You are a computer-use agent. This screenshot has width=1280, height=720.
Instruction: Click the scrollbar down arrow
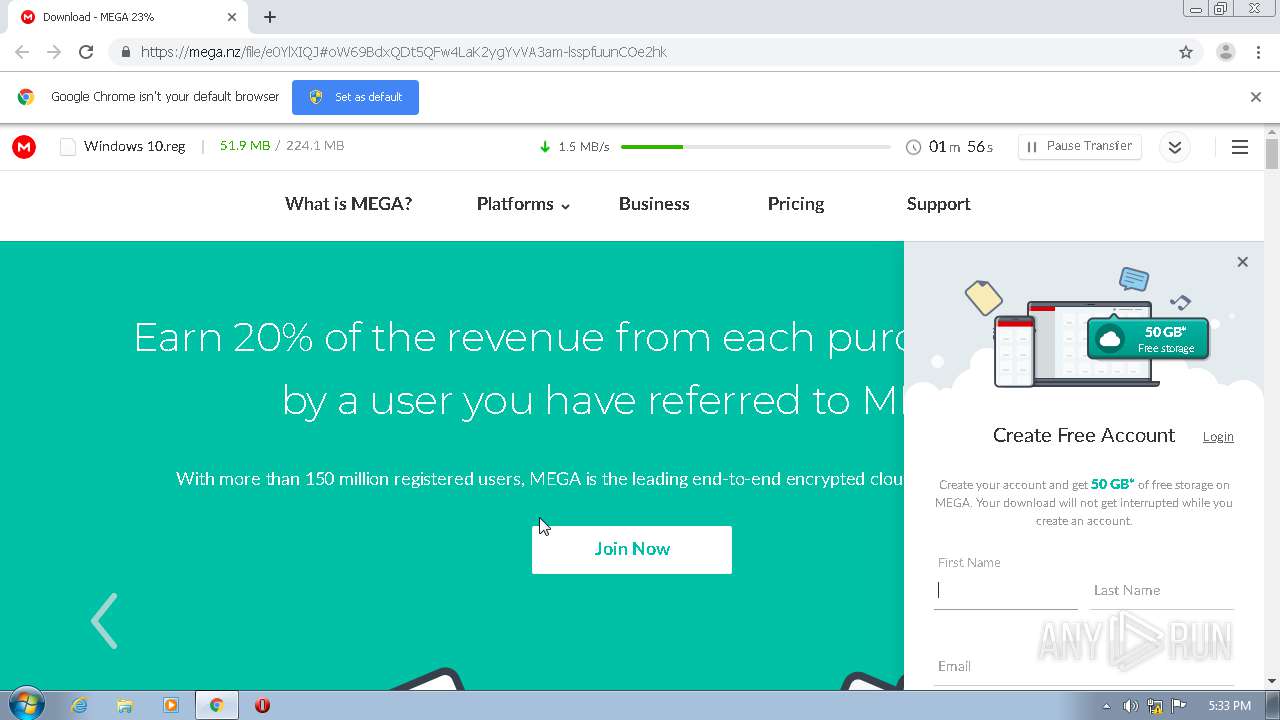tap(1272, 681)
